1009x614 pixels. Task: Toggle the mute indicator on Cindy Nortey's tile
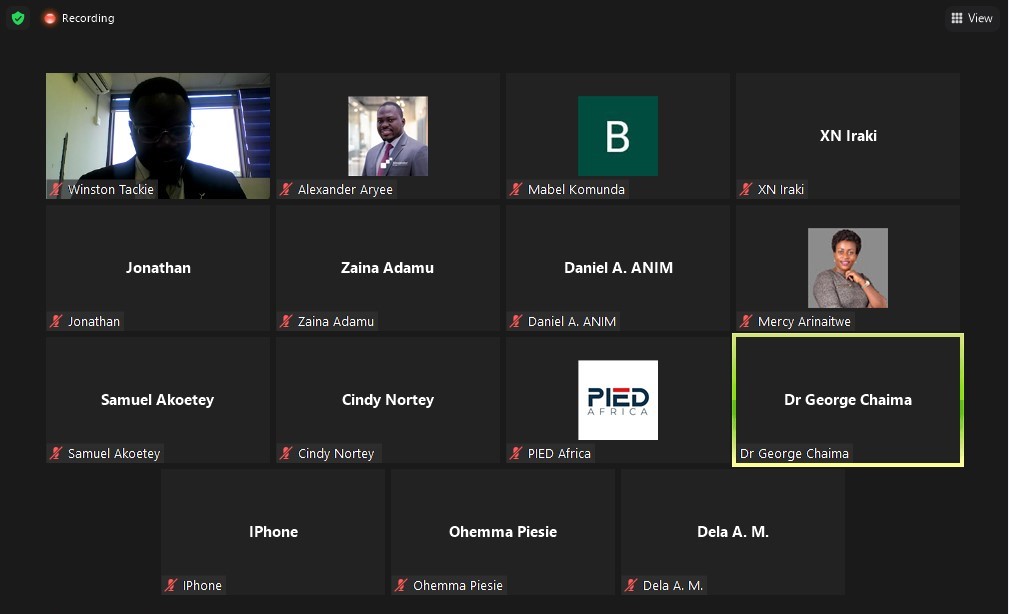(x=286, y=453)
